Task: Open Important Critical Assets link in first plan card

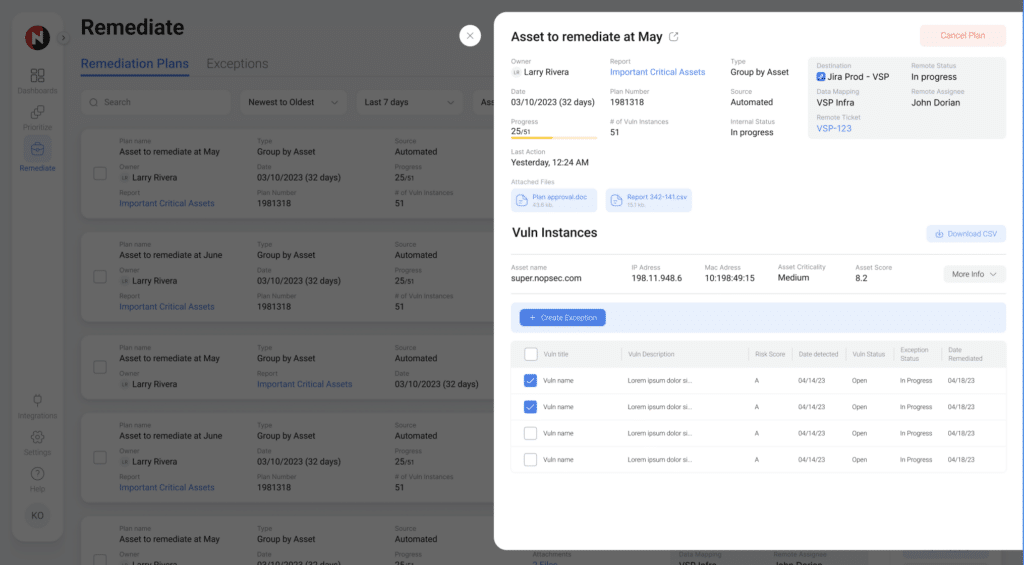Action: 167,203
